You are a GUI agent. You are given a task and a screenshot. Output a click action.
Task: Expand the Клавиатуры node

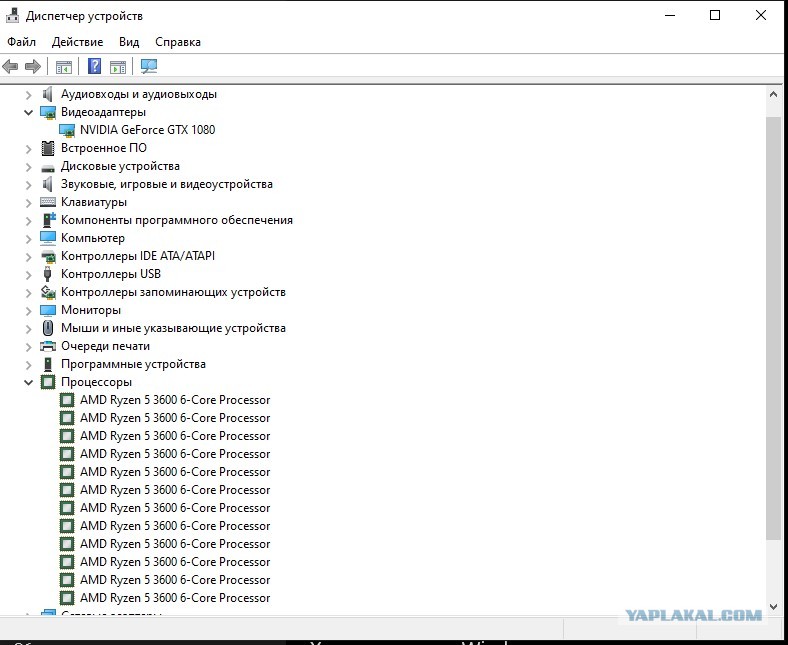click(29, 203)
